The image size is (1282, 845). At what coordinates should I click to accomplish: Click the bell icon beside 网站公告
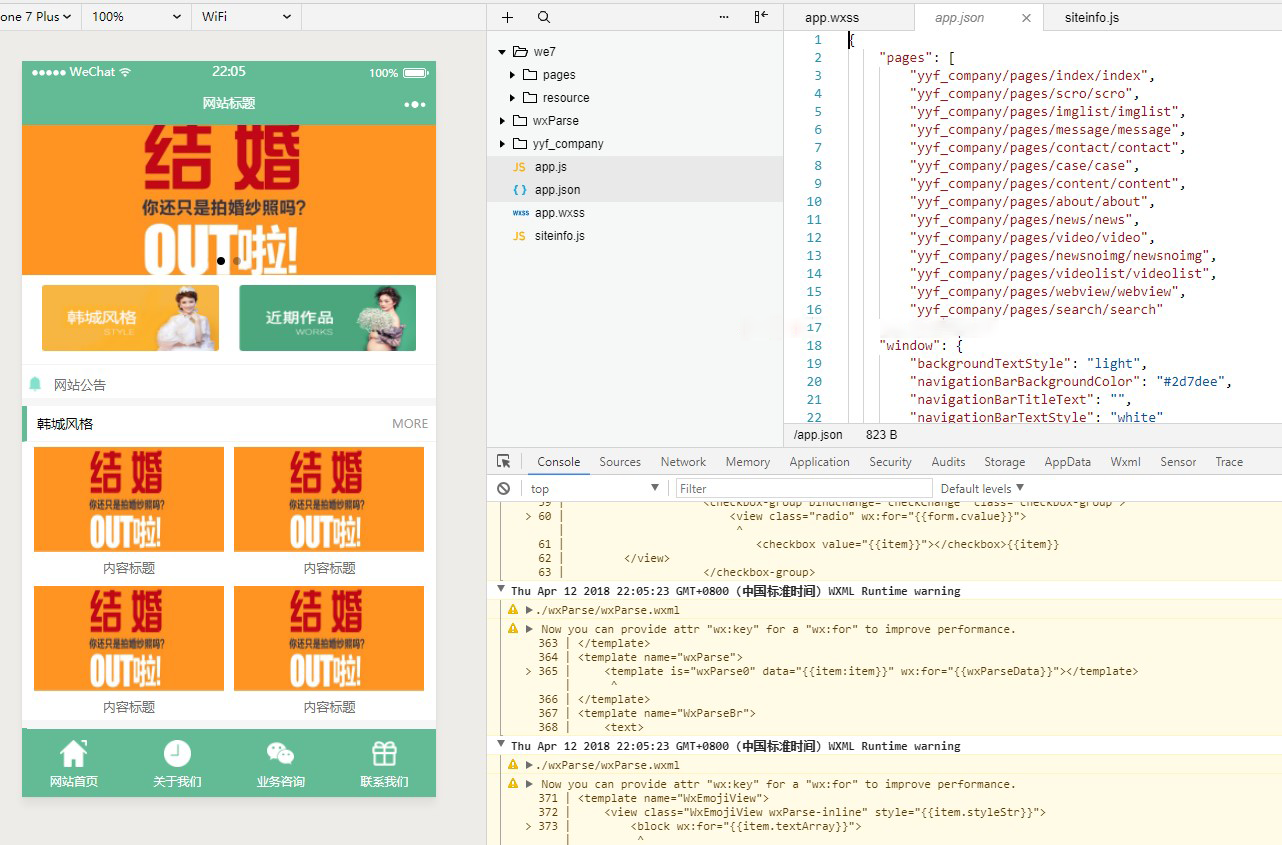[36, 384]
